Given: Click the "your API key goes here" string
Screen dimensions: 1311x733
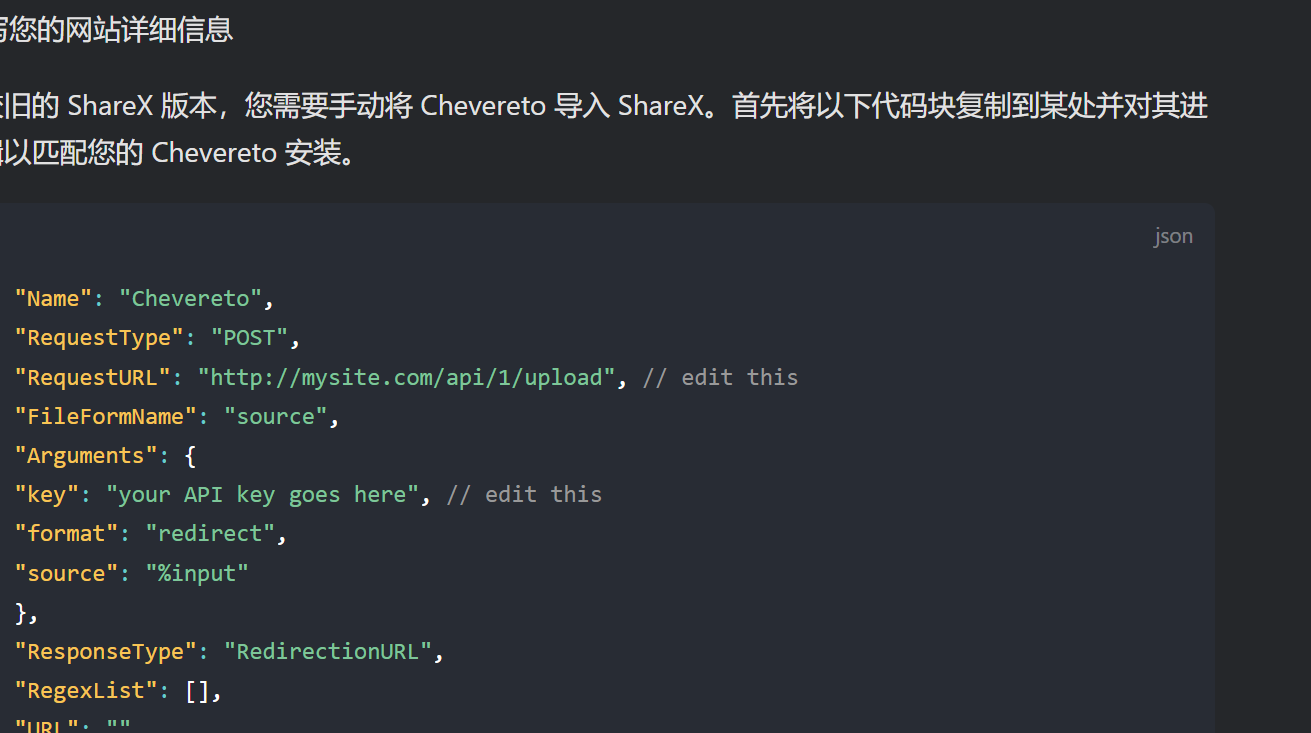Looking at the screenshot, I should point(262,494).
